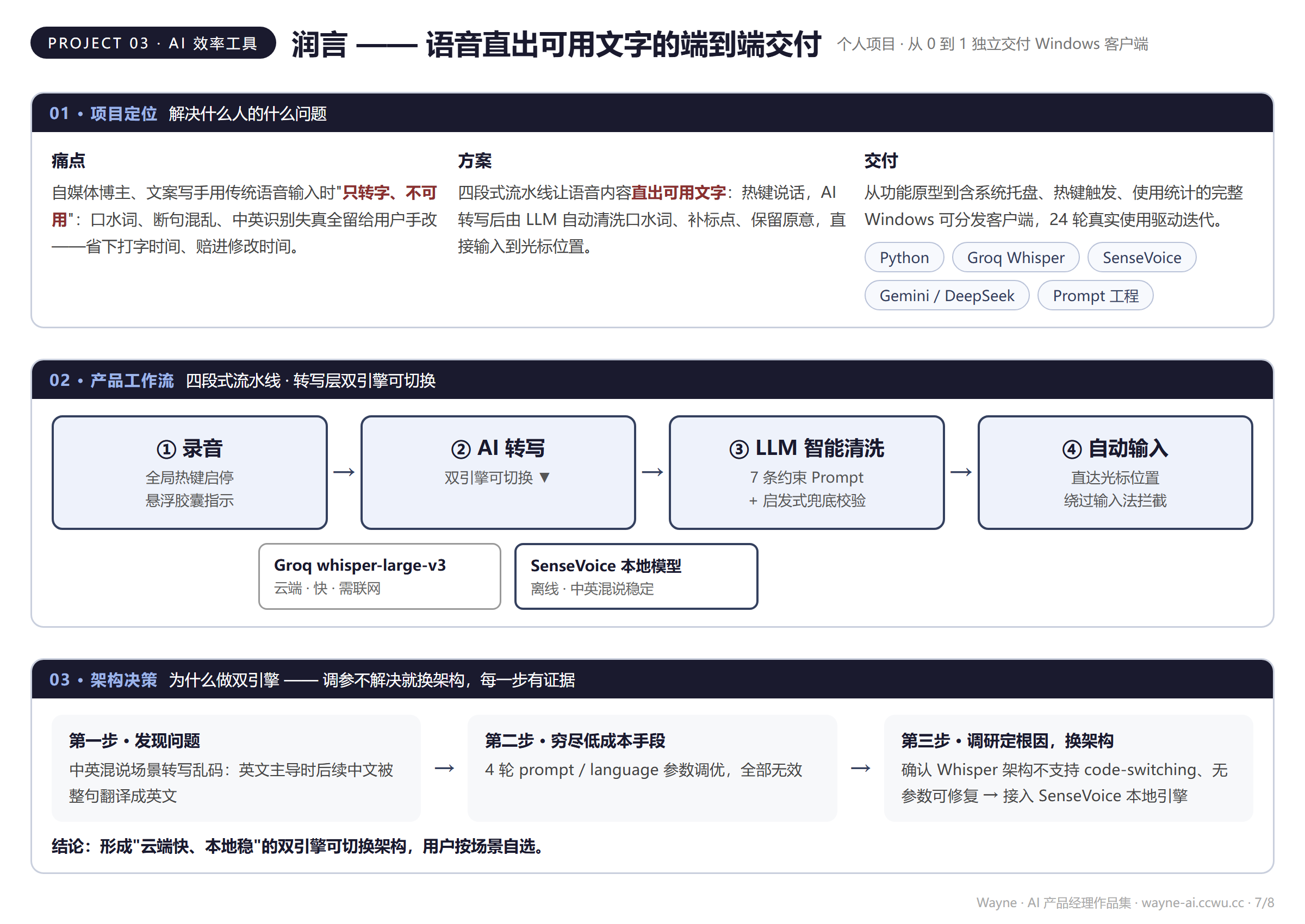Open the 第一步 发现问题 card
The image size is (1305, 924).
pos(236,767)
